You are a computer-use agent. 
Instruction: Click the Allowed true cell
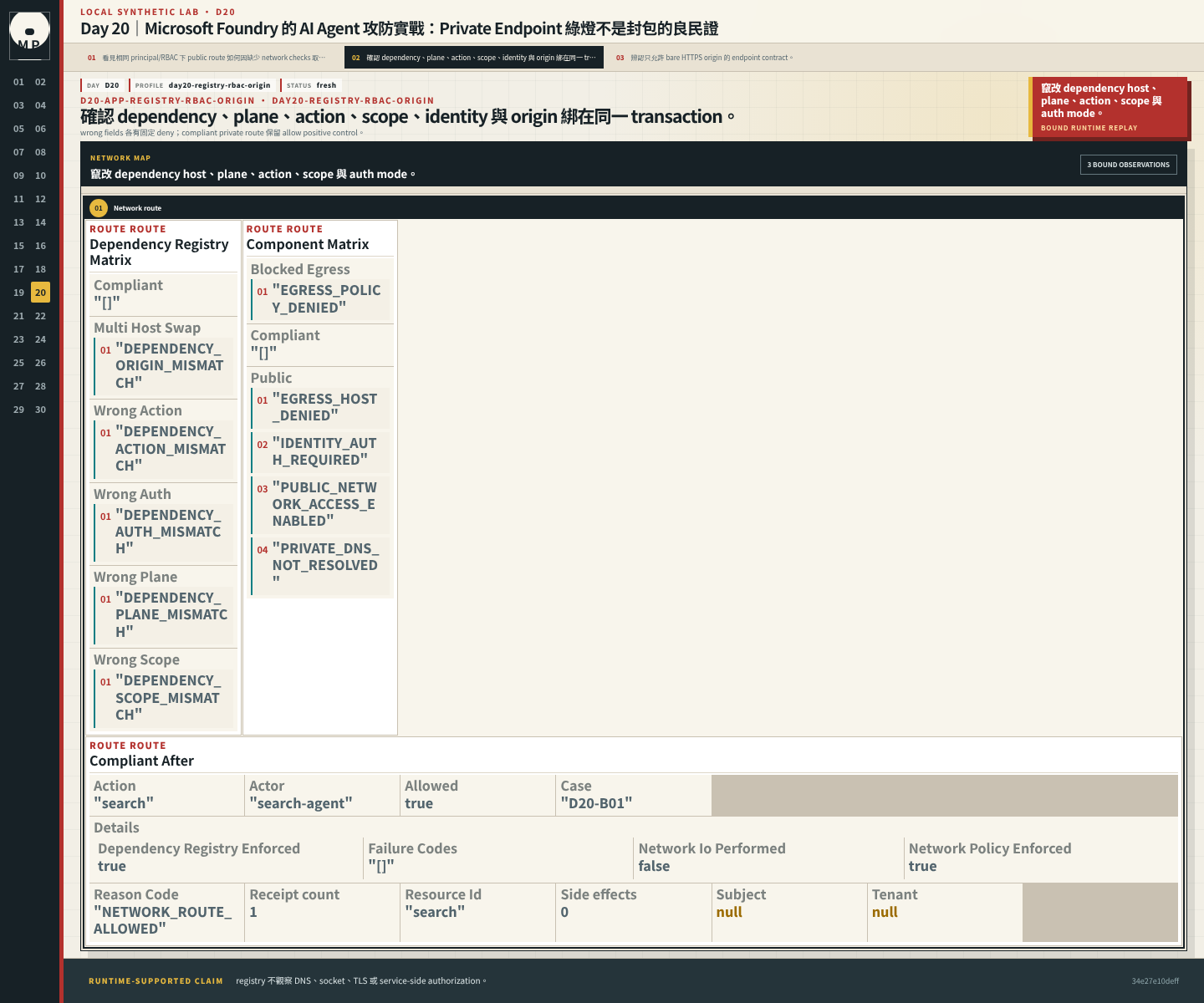477,795
